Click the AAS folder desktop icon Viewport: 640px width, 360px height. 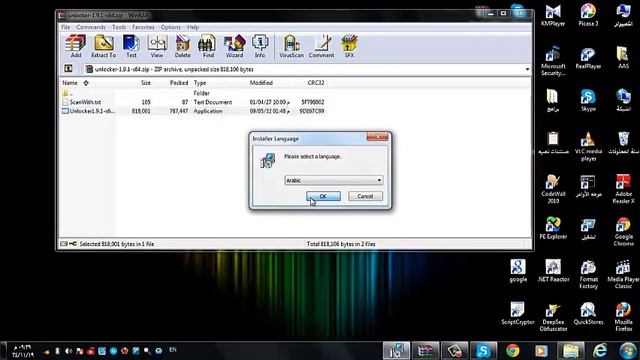coord(623,58)
